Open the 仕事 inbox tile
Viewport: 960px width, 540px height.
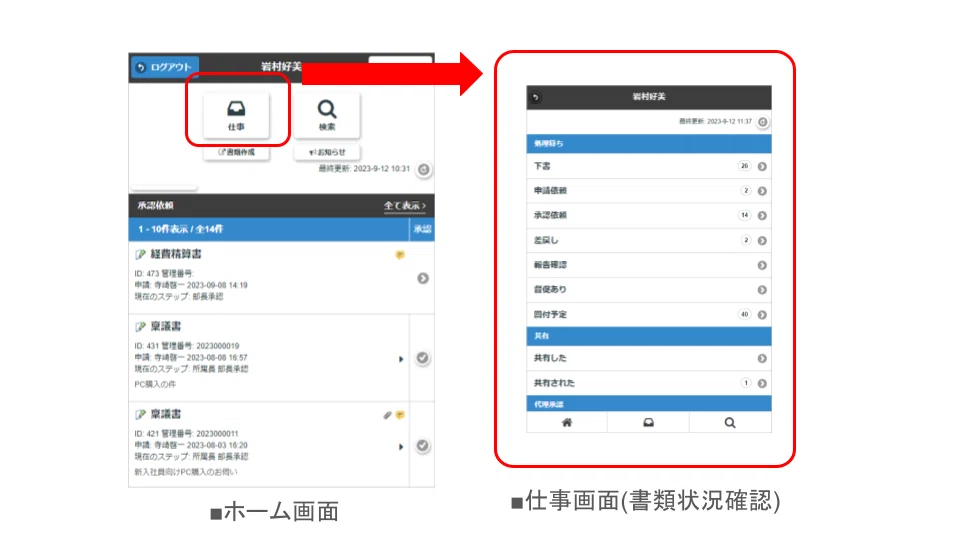[236, 115]
